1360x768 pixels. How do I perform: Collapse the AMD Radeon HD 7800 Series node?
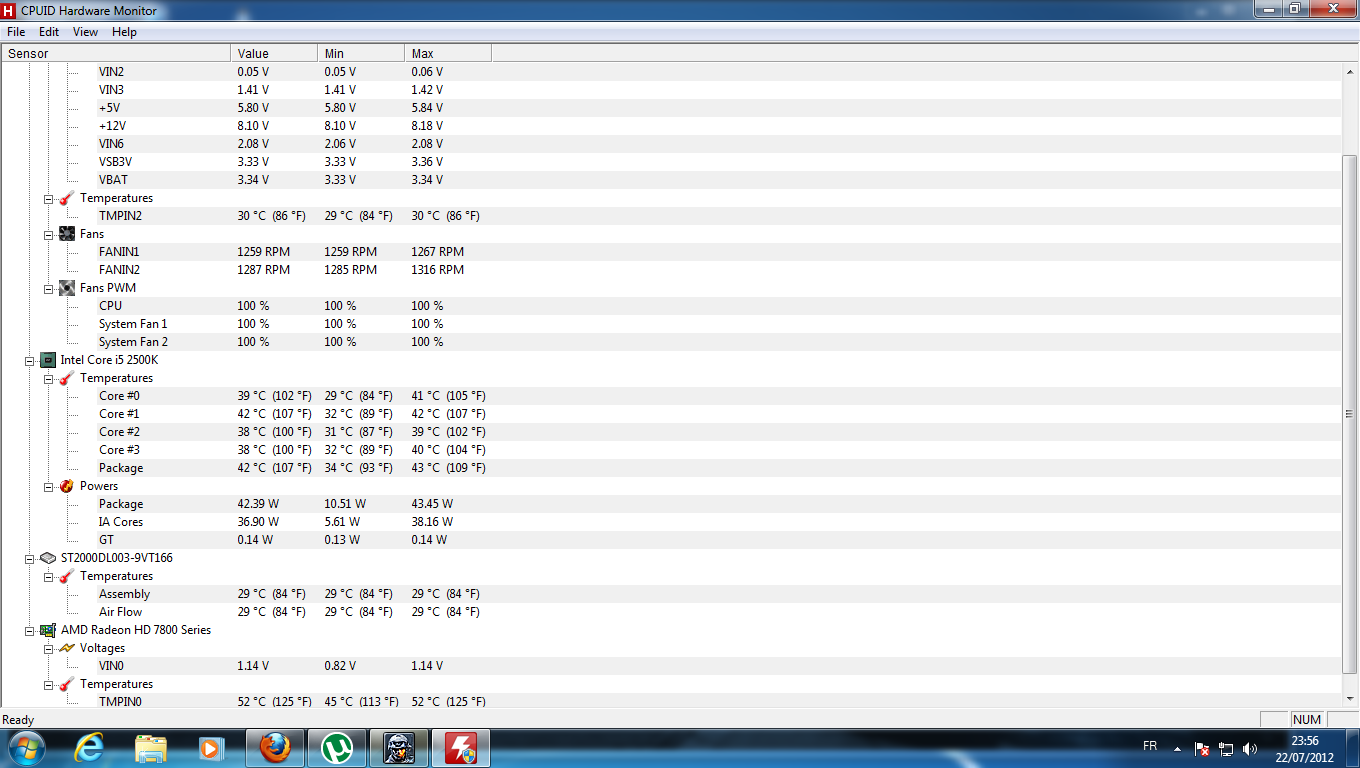pos(30,630)
